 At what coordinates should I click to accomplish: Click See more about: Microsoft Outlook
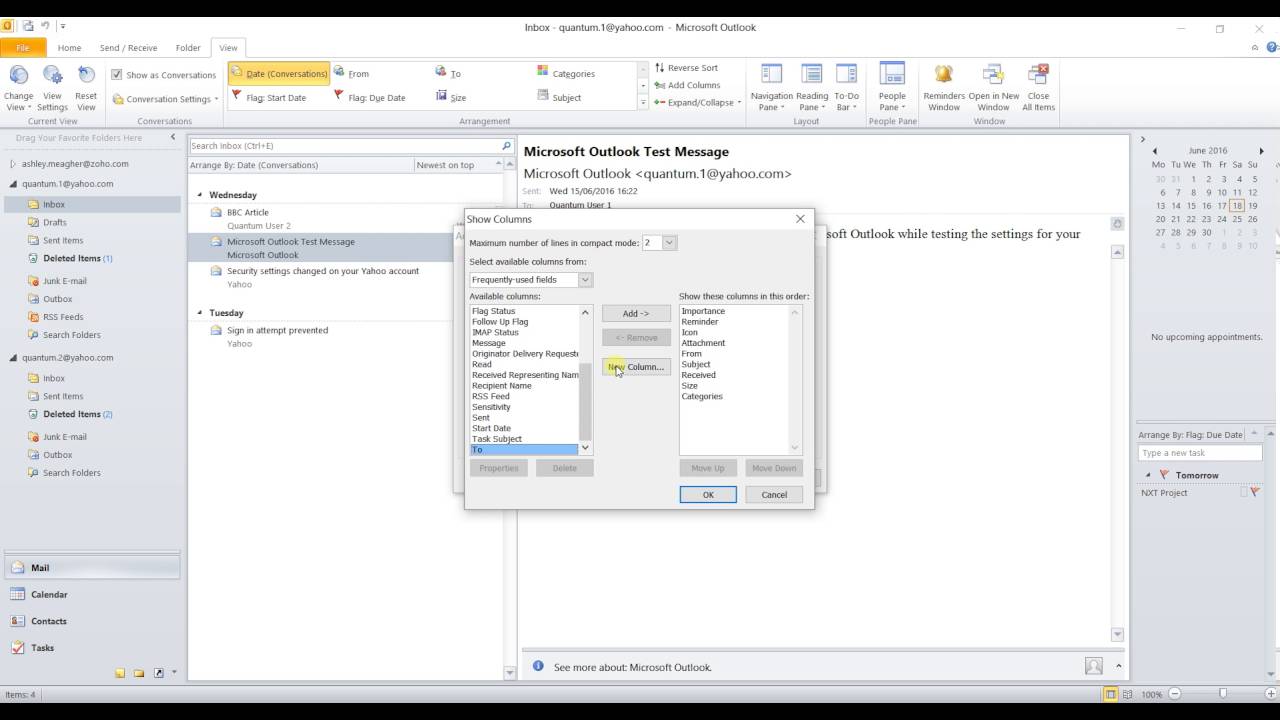click(x=632, y=667)
